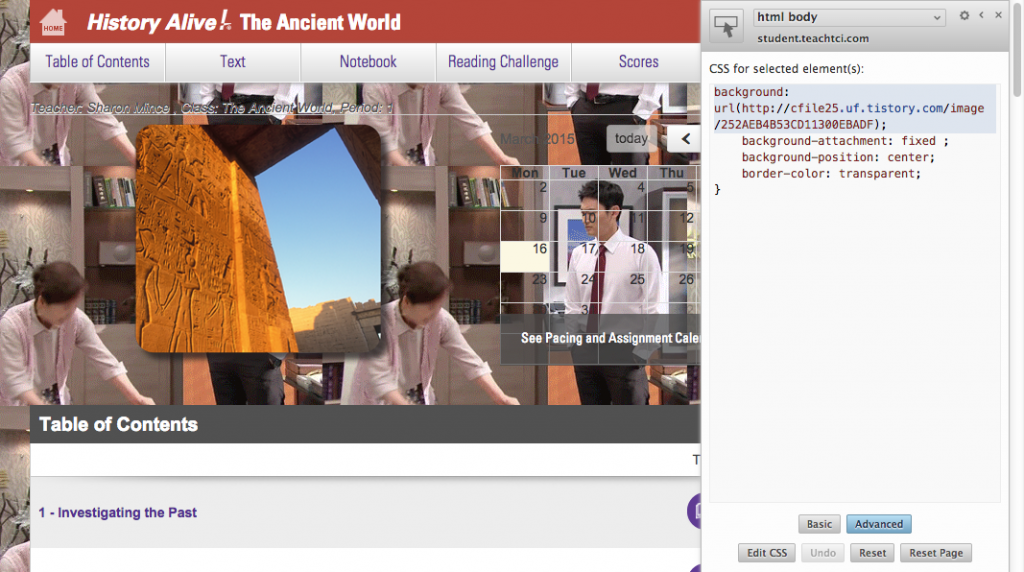Click the background-attachment: fixed line

point(844,141)
